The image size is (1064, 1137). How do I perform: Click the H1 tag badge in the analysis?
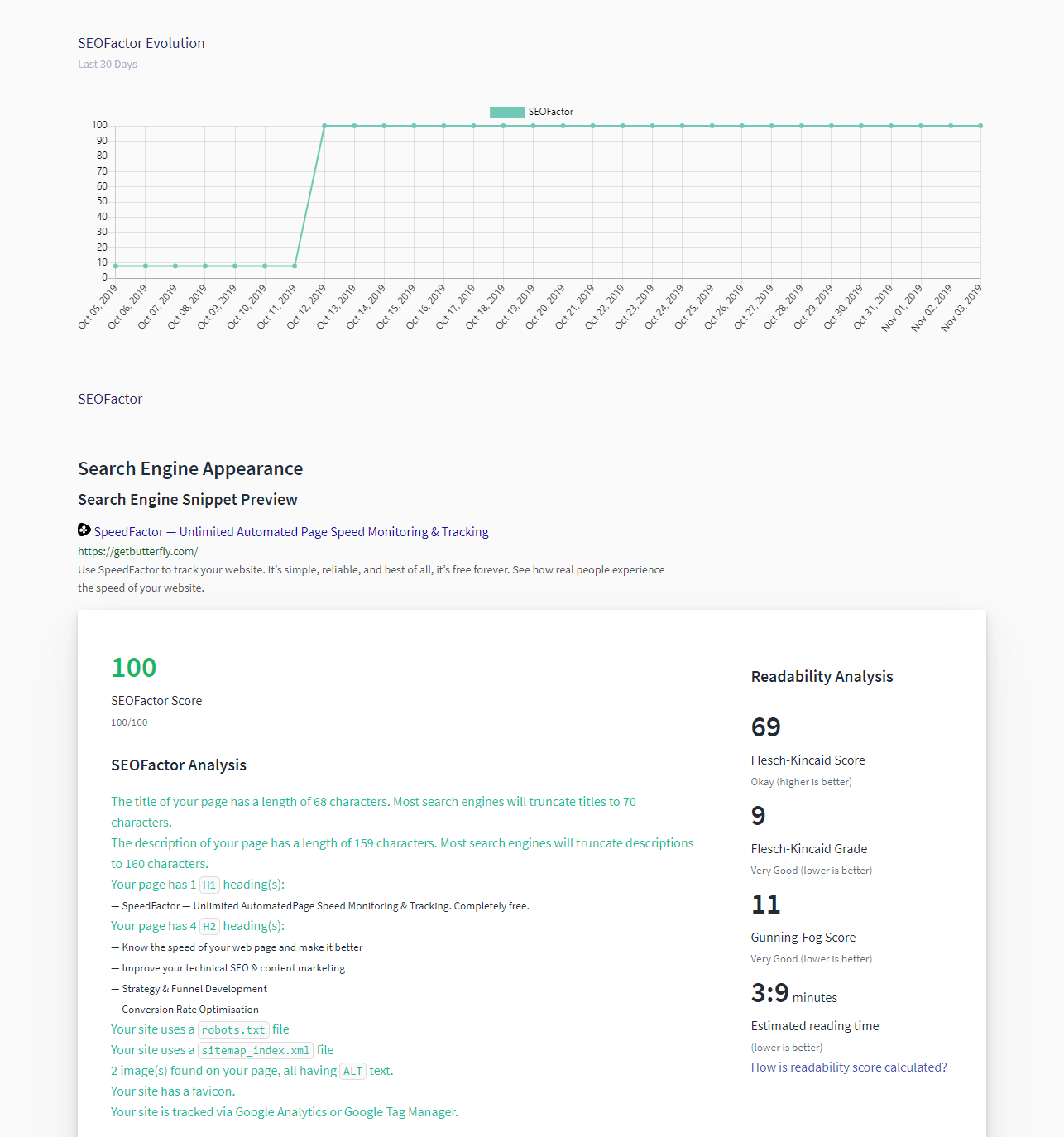[208, 885]
